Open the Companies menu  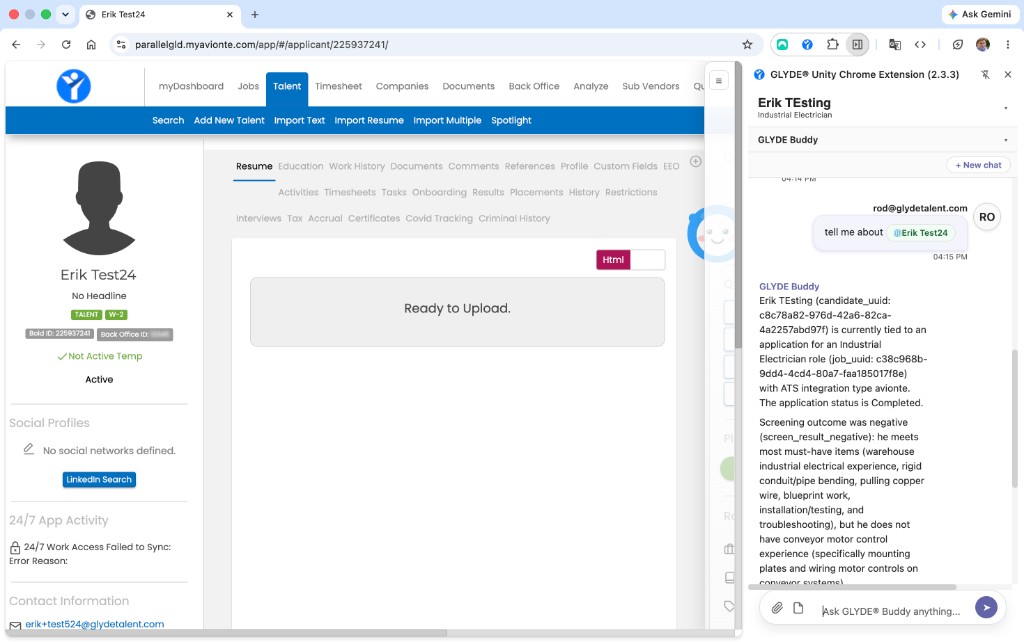point(402,86)
